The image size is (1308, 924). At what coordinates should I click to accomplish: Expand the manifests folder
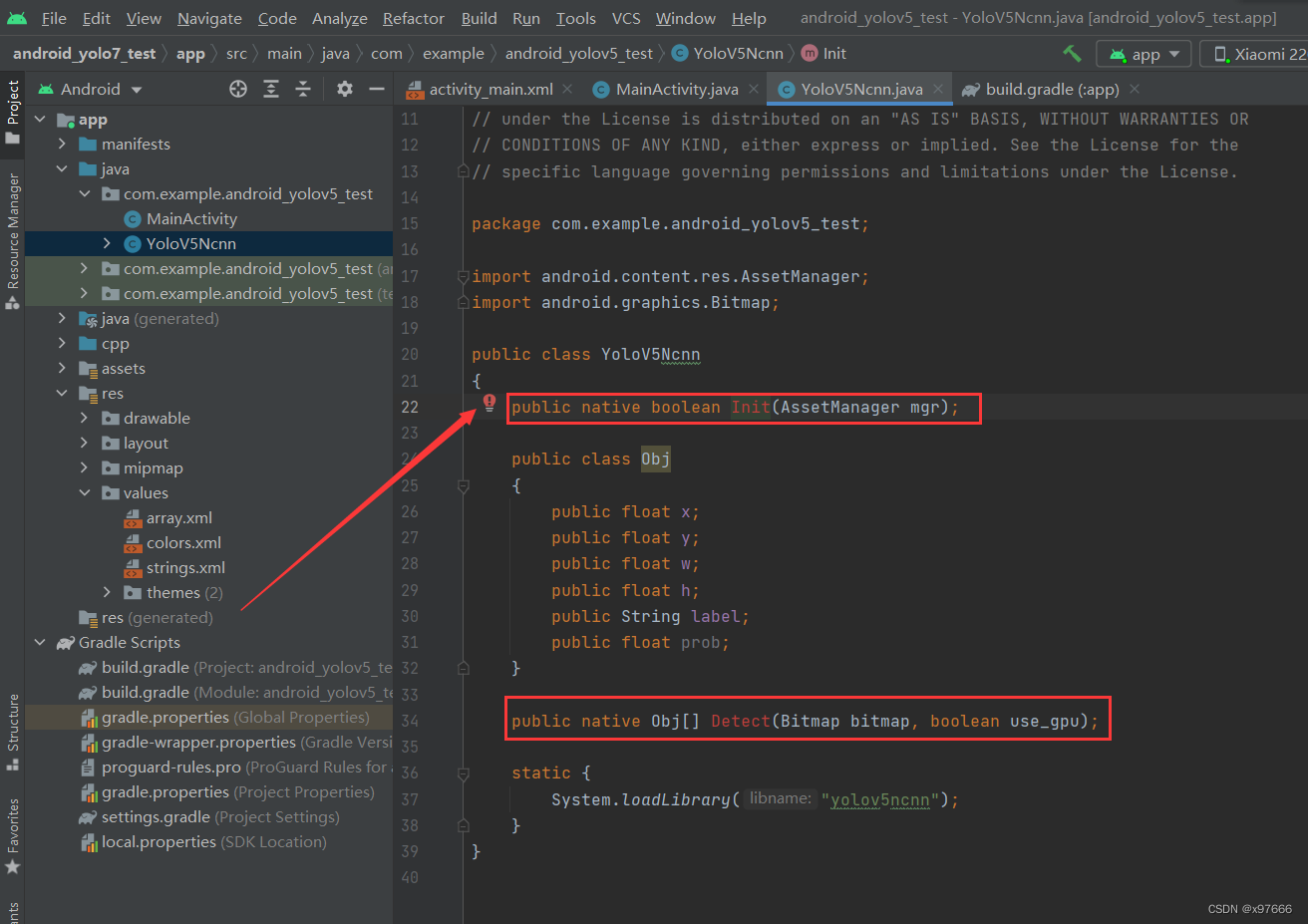pos(62,144)
